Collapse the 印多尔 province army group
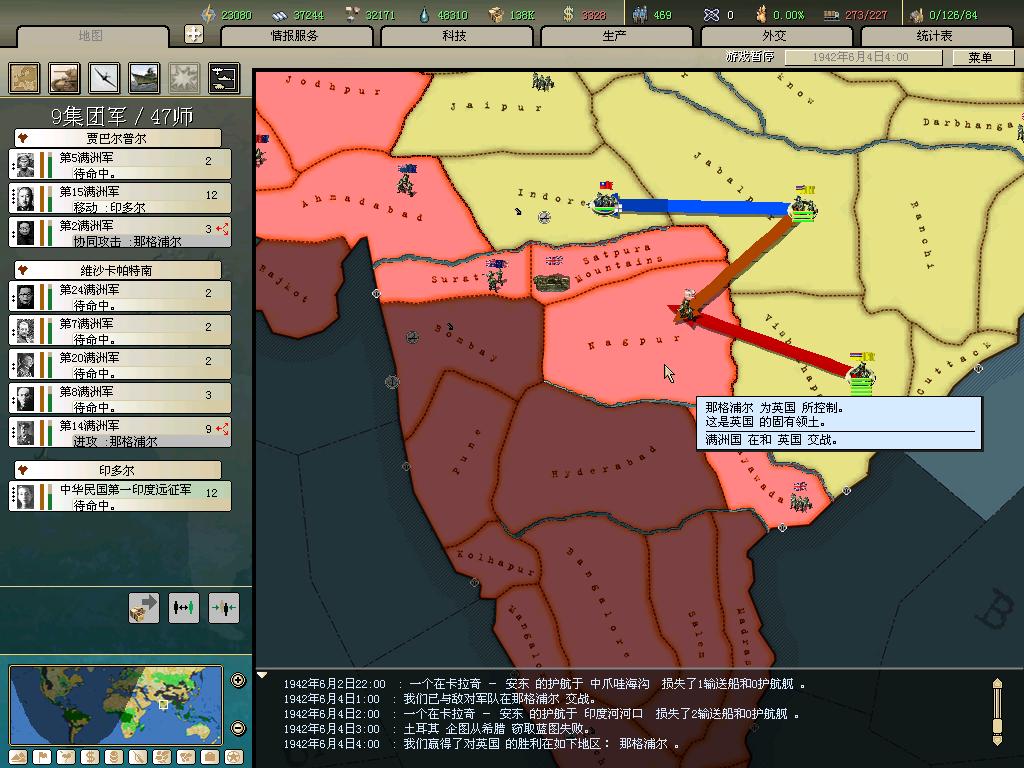The height and width of the screenshot is (768, 1024). coord(23,470)
